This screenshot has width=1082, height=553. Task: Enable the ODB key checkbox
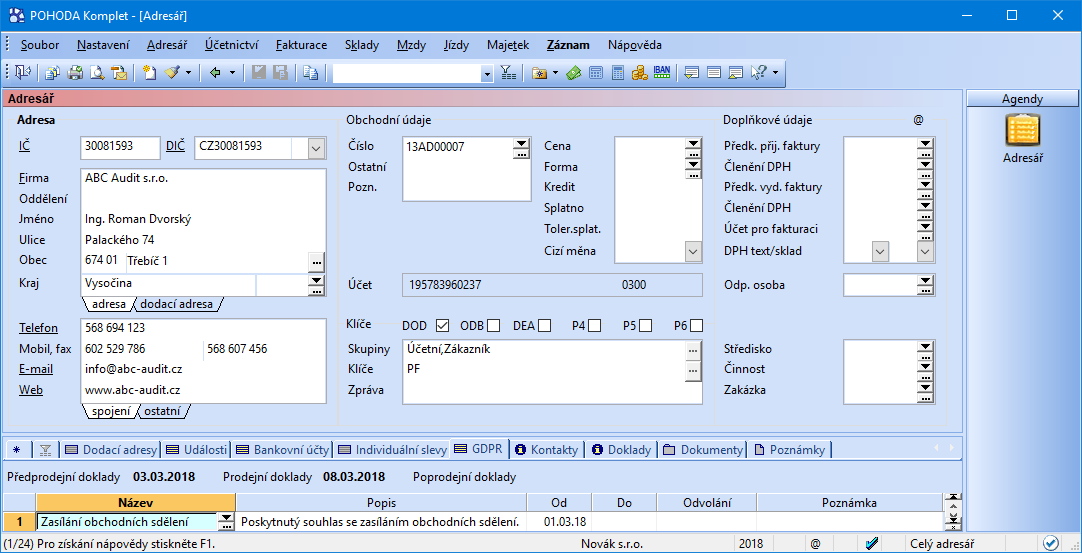[x=494, y=325]
